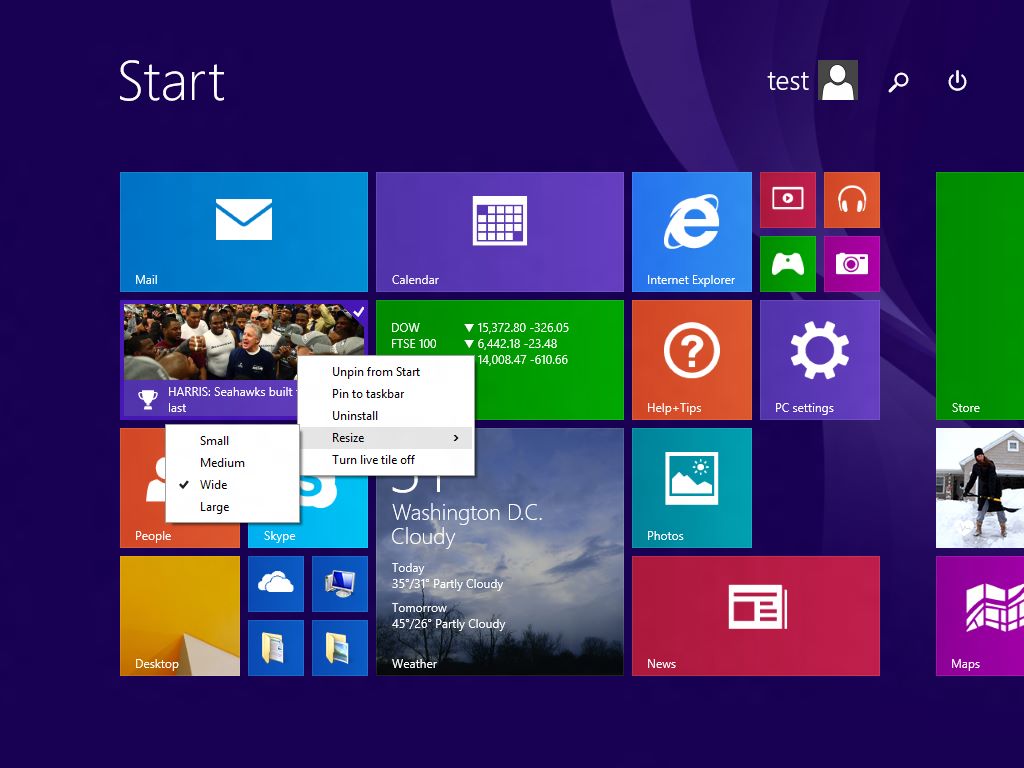Click the search magnifier icon
Image resolution: width=1024 pixels, height=768 pixels.
click(x=898, y=82)
